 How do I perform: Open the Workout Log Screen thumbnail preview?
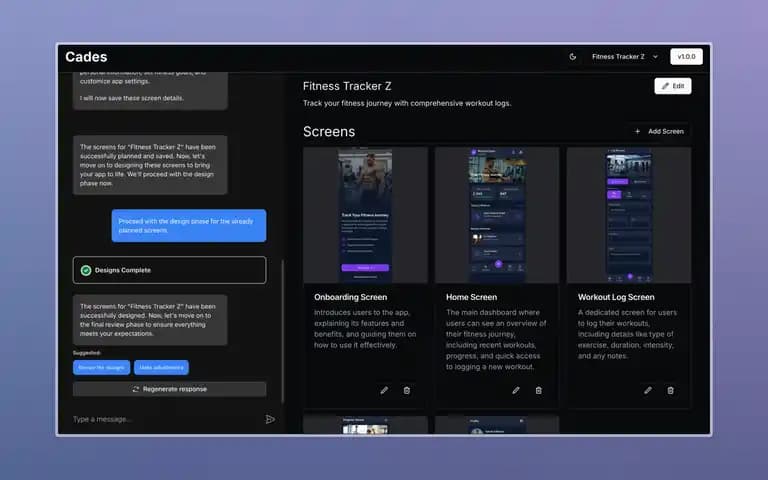pos(629,215)
